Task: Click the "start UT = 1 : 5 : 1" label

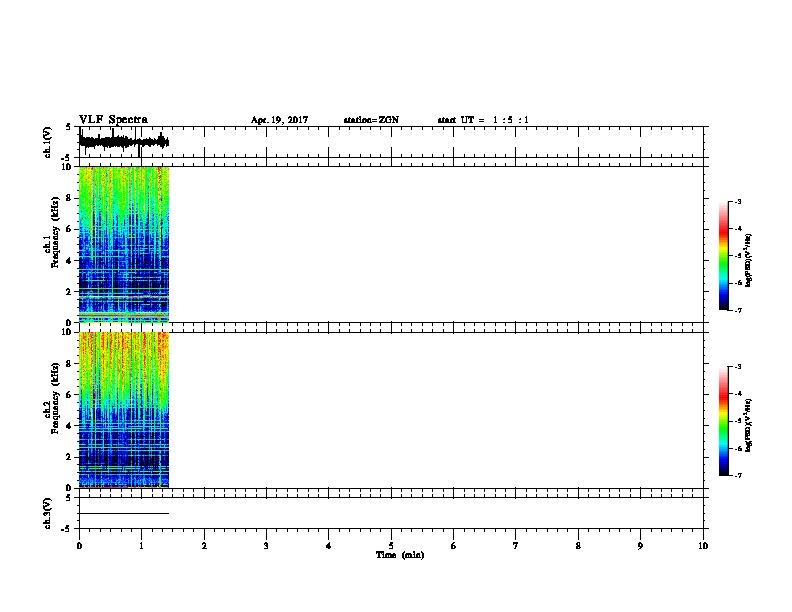Action: click(x=483, y=120)
